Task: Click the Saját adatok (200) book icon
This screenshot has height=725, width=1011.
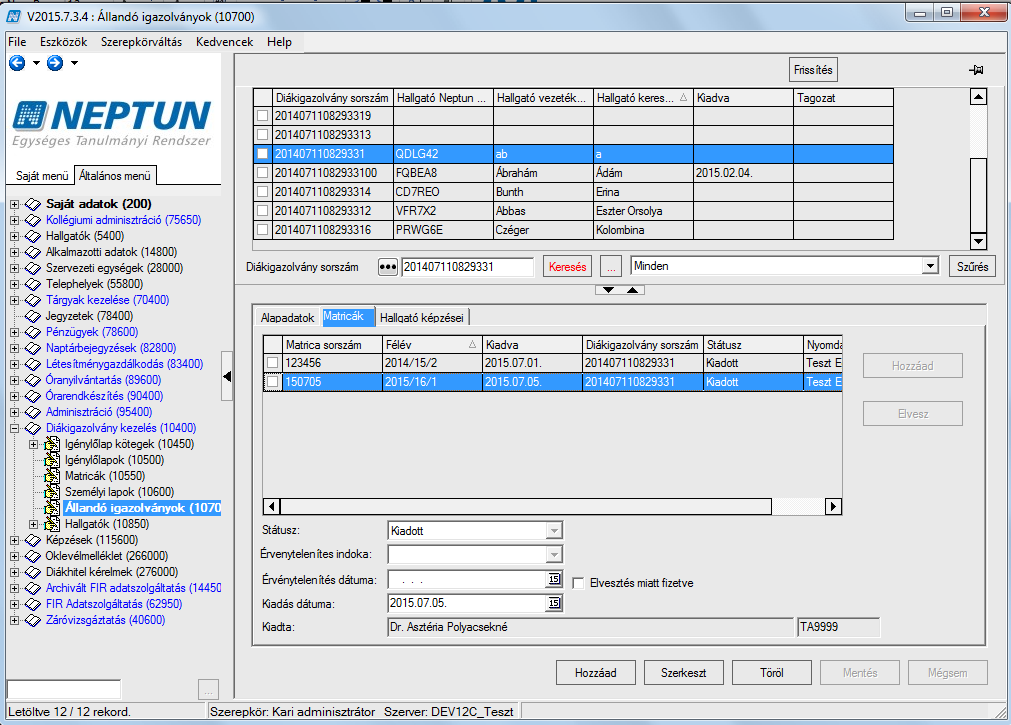Action: [x=33, y=204]
